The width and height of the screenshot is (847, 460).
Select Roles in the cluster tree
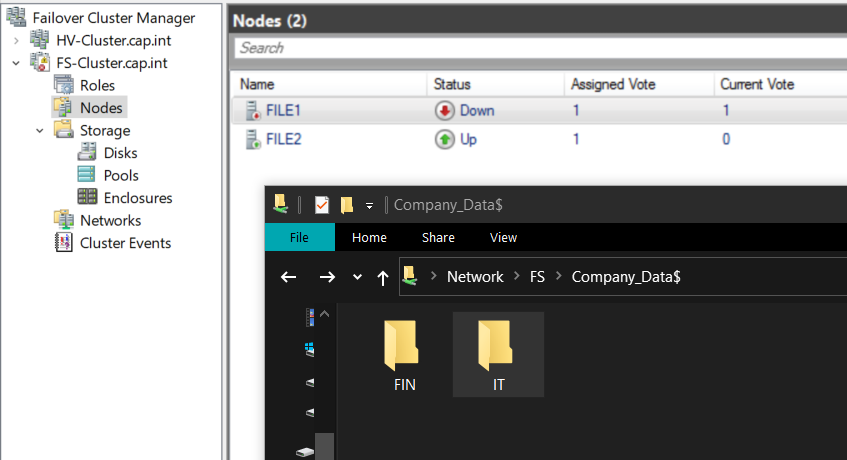point(97,85)
